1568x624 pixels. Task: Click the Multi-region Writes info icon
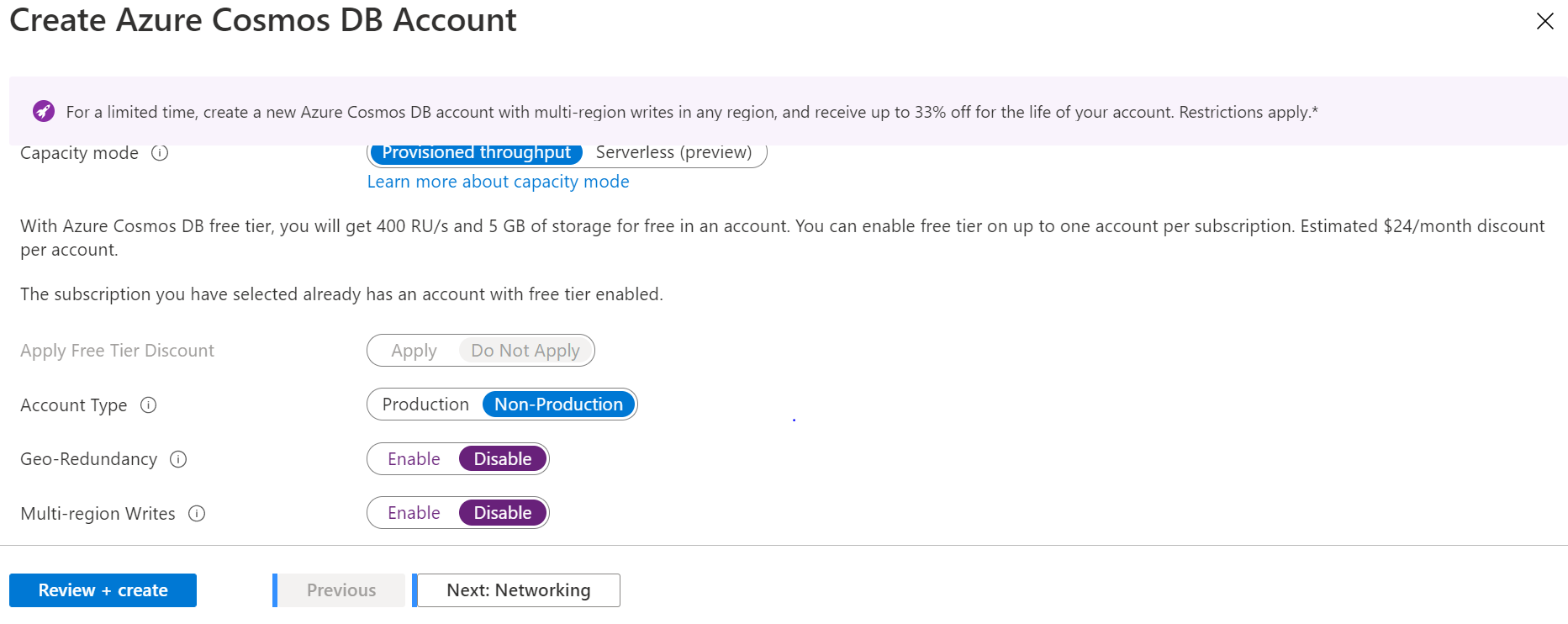pos(197,514)
